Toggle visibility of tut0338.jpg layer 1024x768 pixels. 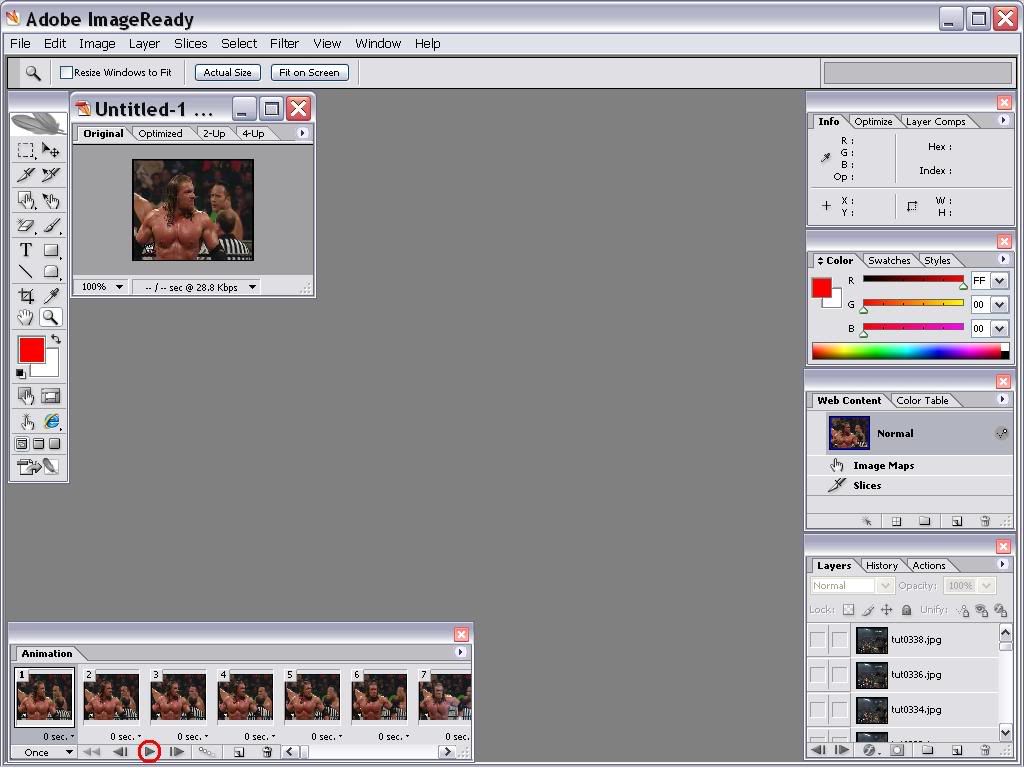click(x=818, y=640)
